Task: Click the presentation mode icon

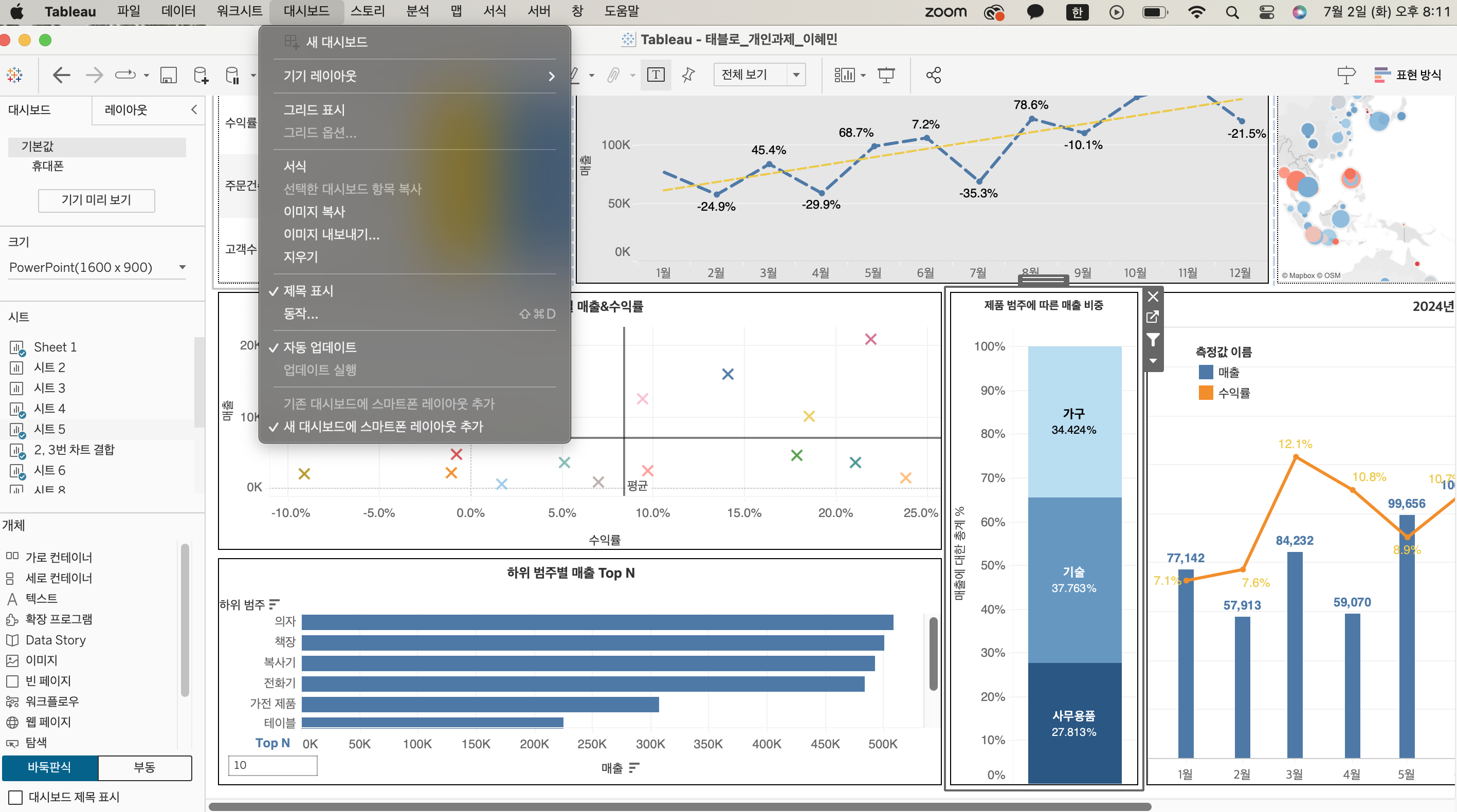Action: 886,75
